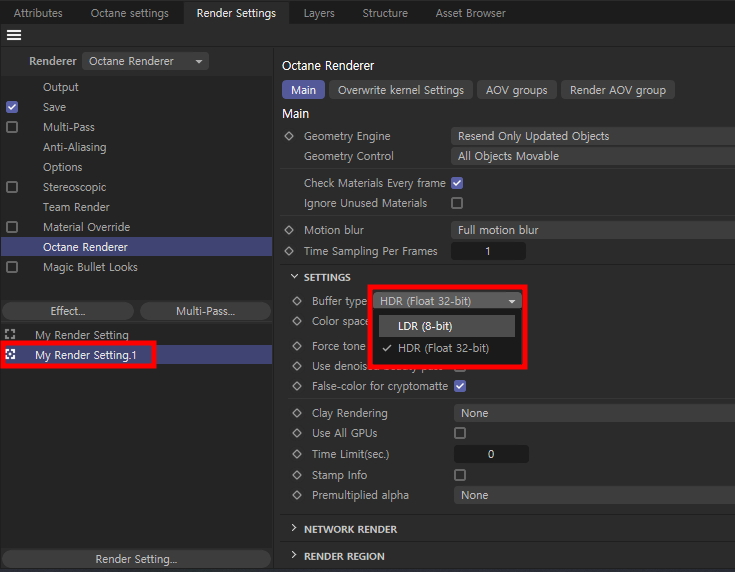Click the Time Limit(sec.) value field
Image resolution: width=735 pixels, height=572 pixels.
[x=491, y=454]
